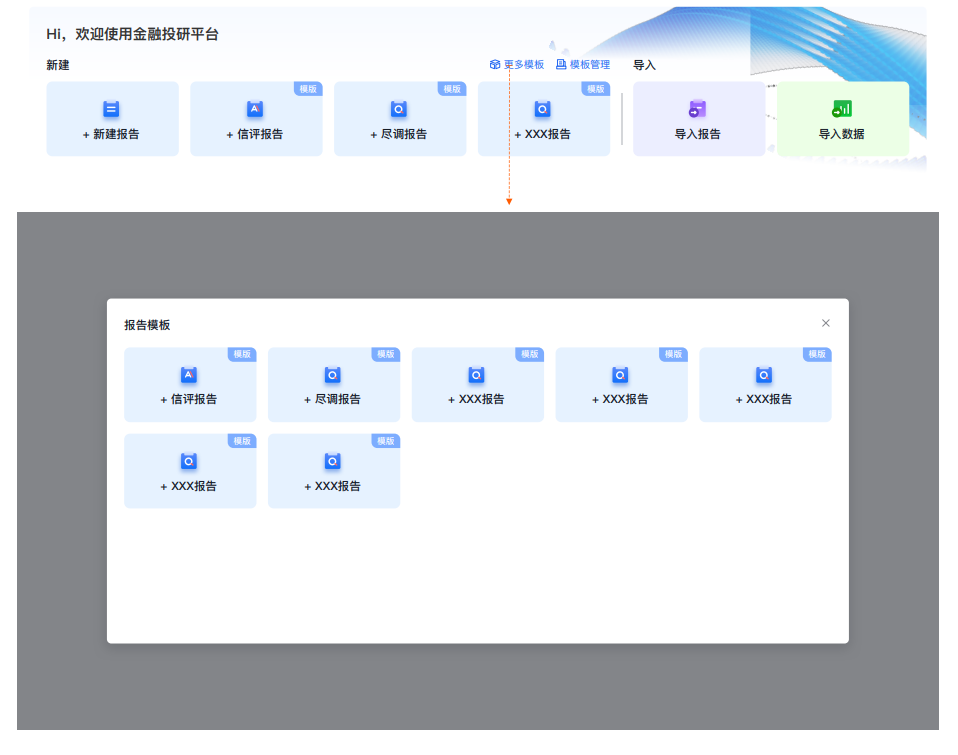Open the XXX报告 card in 新建 section
Image resolution: width=958 pixels, height=755 pixels.
coord(544,119)
